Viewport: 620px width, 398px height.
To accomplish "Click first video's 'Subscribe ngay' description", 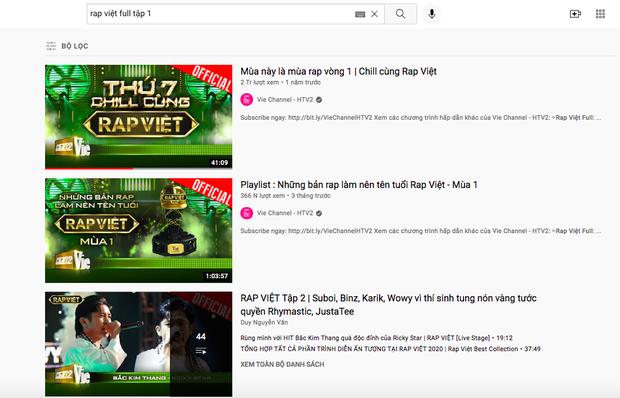I will coord(421,117).
